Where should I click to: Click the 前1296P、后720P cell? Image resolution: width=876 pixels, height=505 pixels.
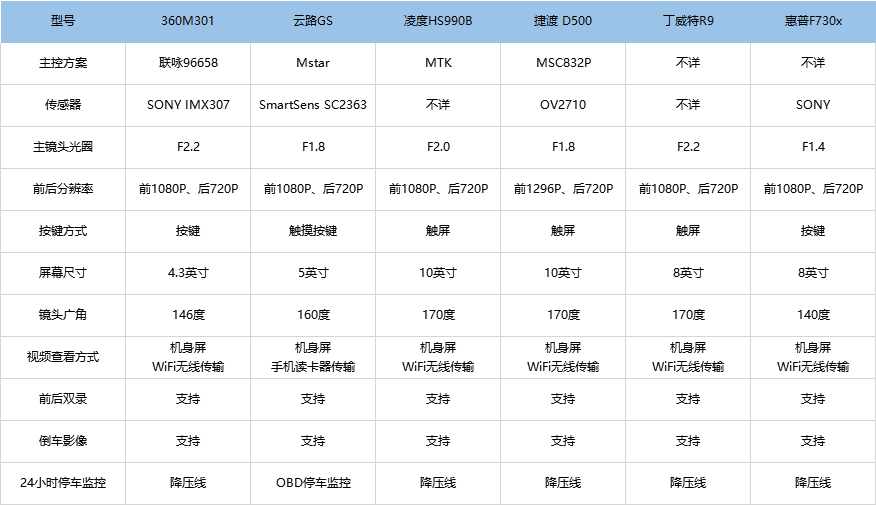[x=563, y=189]
